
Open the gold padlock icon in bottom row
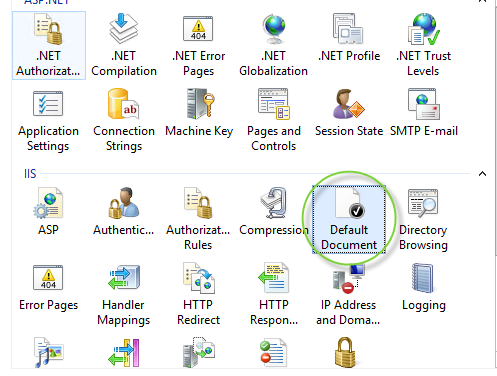click(x=345, y=353)
